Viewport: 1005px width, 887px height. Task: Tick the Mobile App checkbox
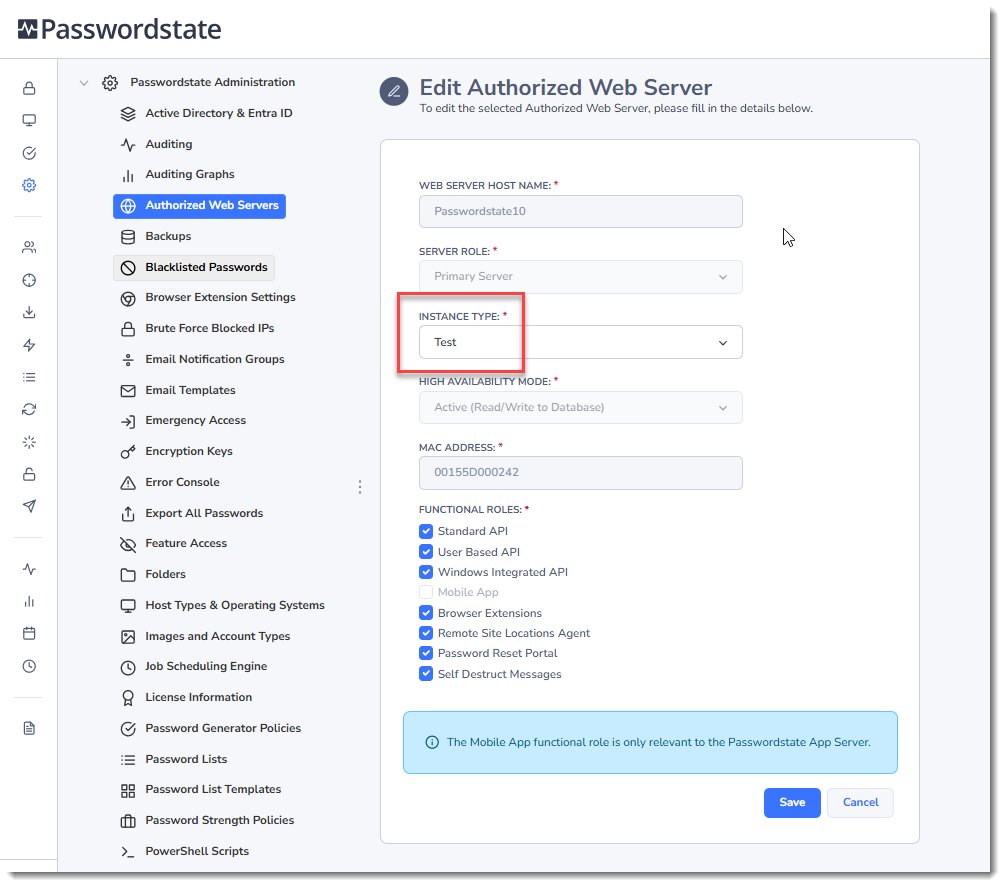[x=426, y=592]
